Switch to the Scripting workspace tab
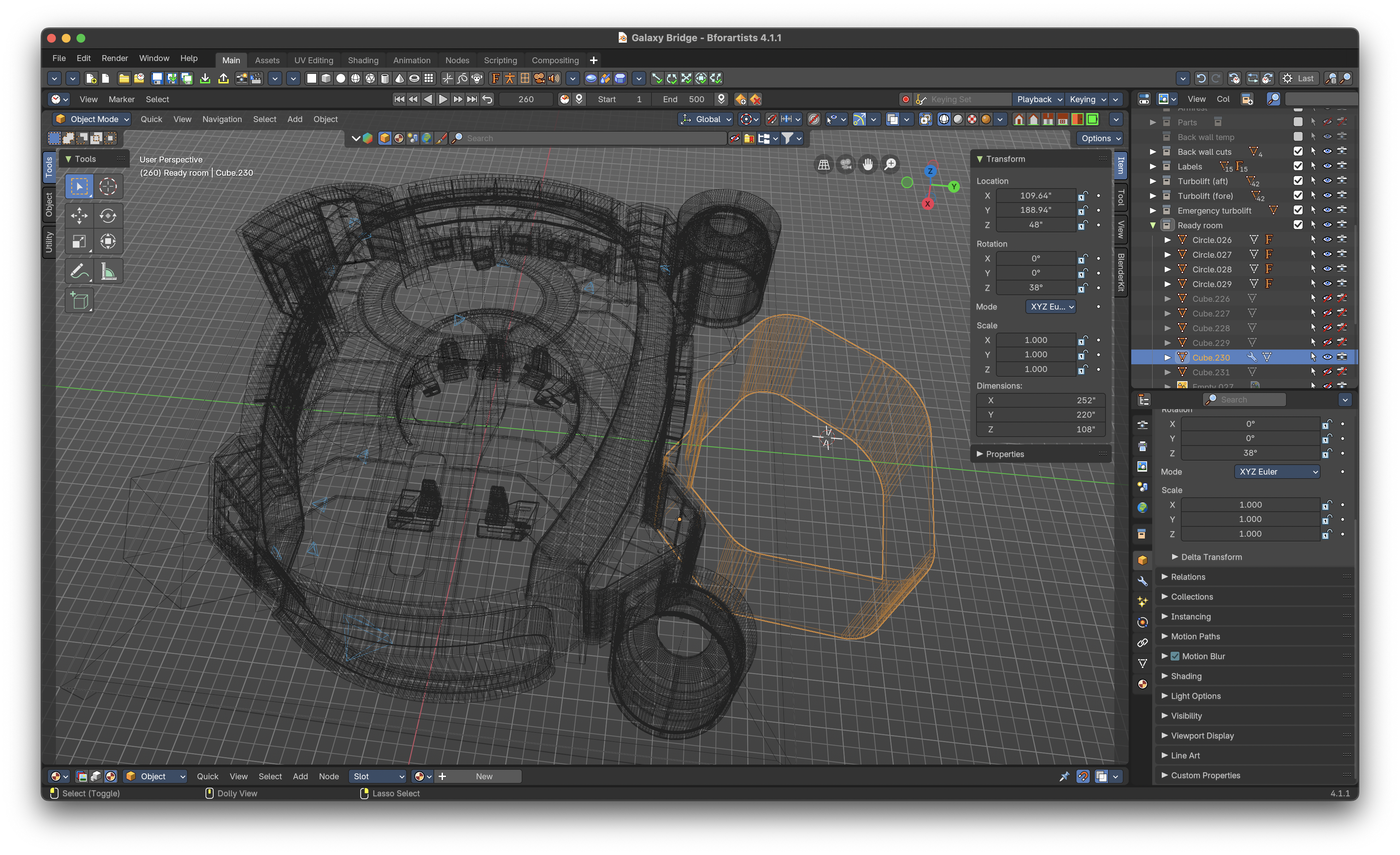Screen dimensions: 1400x855 pos(501,60)
